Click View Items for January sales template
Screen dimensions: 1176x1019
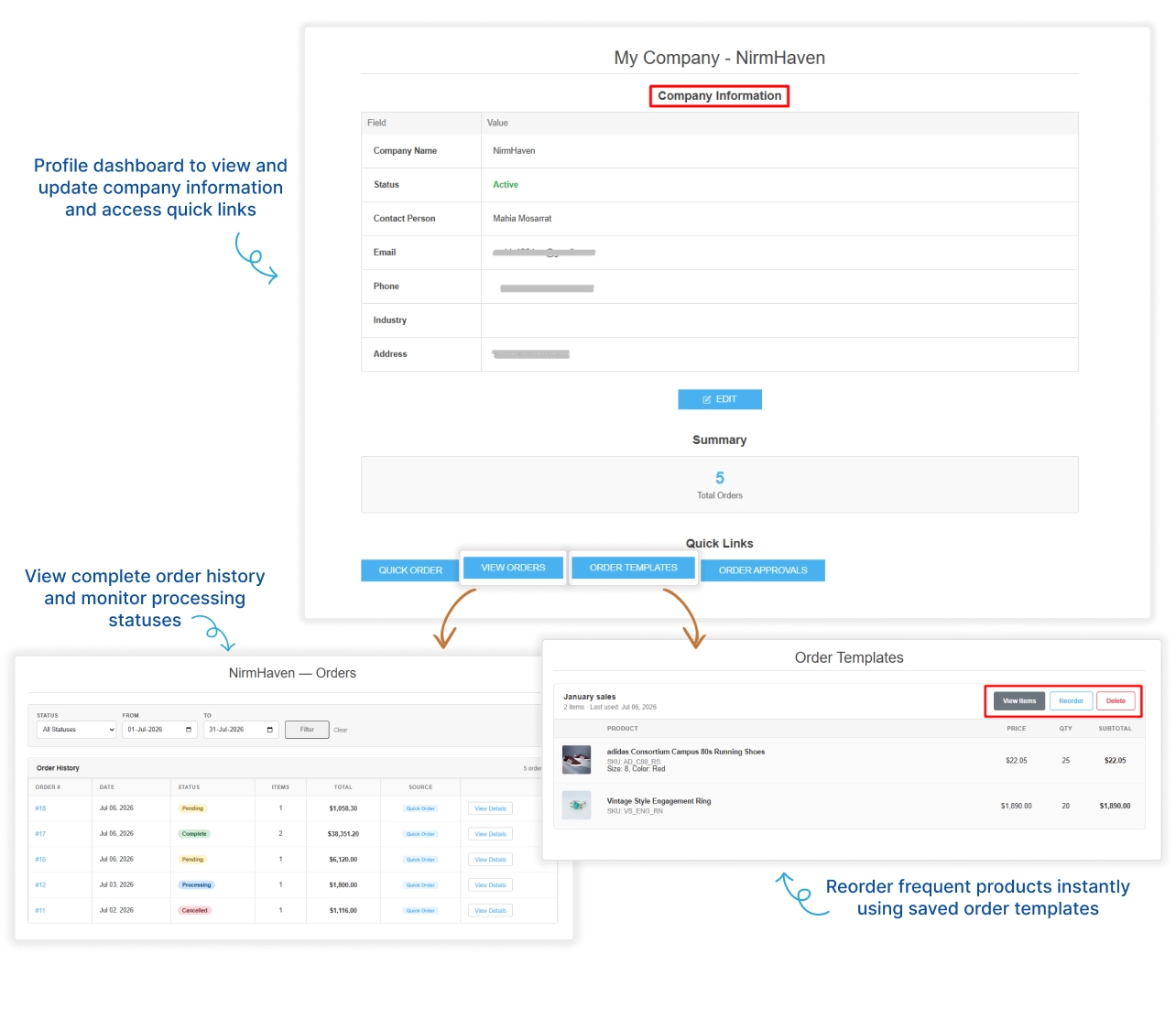[x=1019, y=701]
